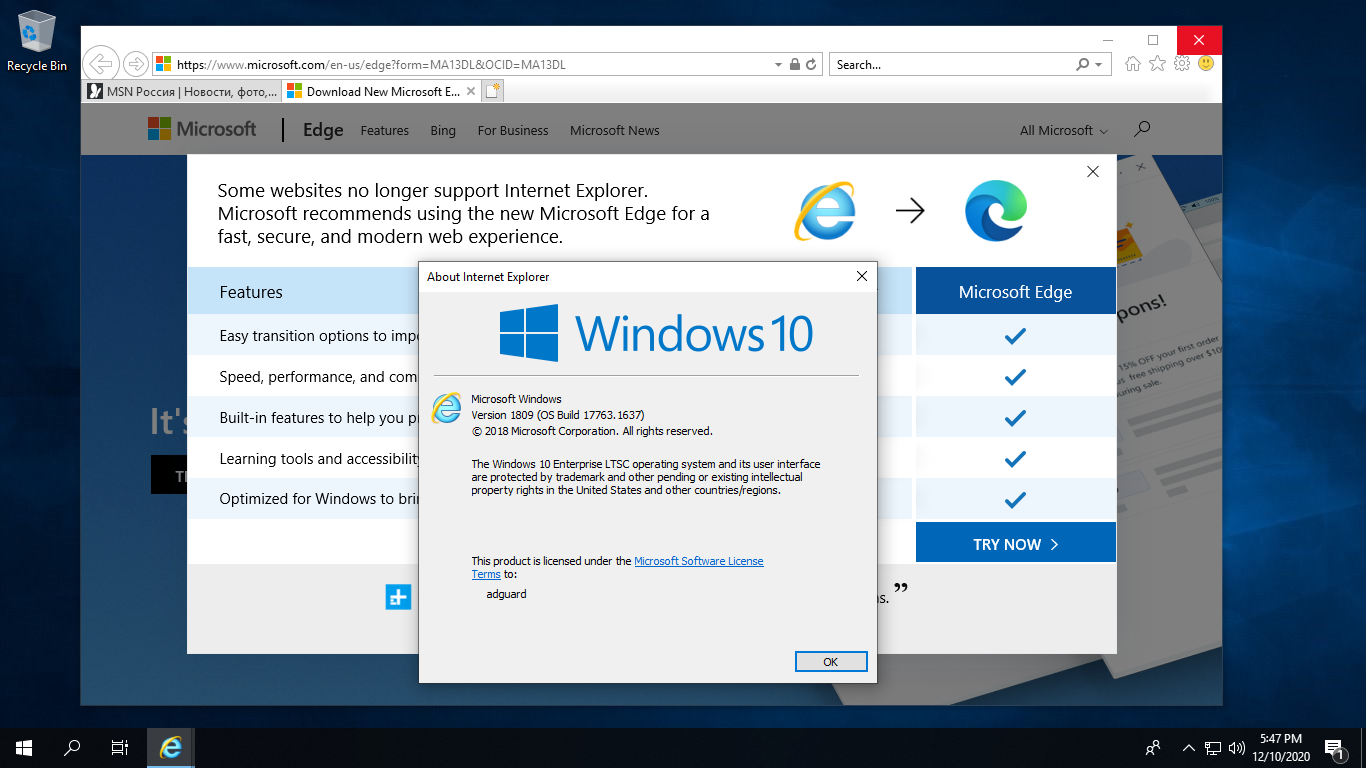Image resolution: width=1366 pixels, height=768 pixels.
Task: Open the Microsoft Software License link
Action: [698, 561]
